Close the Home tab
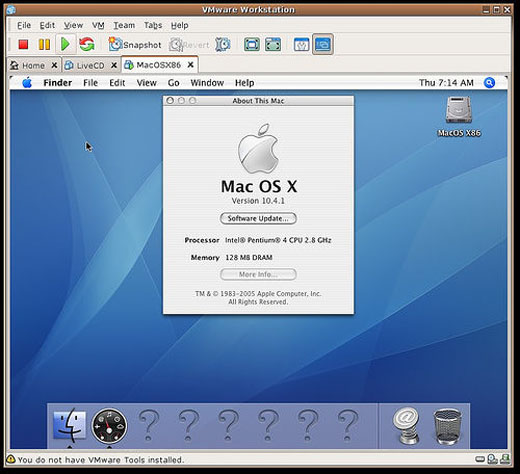Image resolution: width=520 pixels, height=474 pixels. (54, 65)
